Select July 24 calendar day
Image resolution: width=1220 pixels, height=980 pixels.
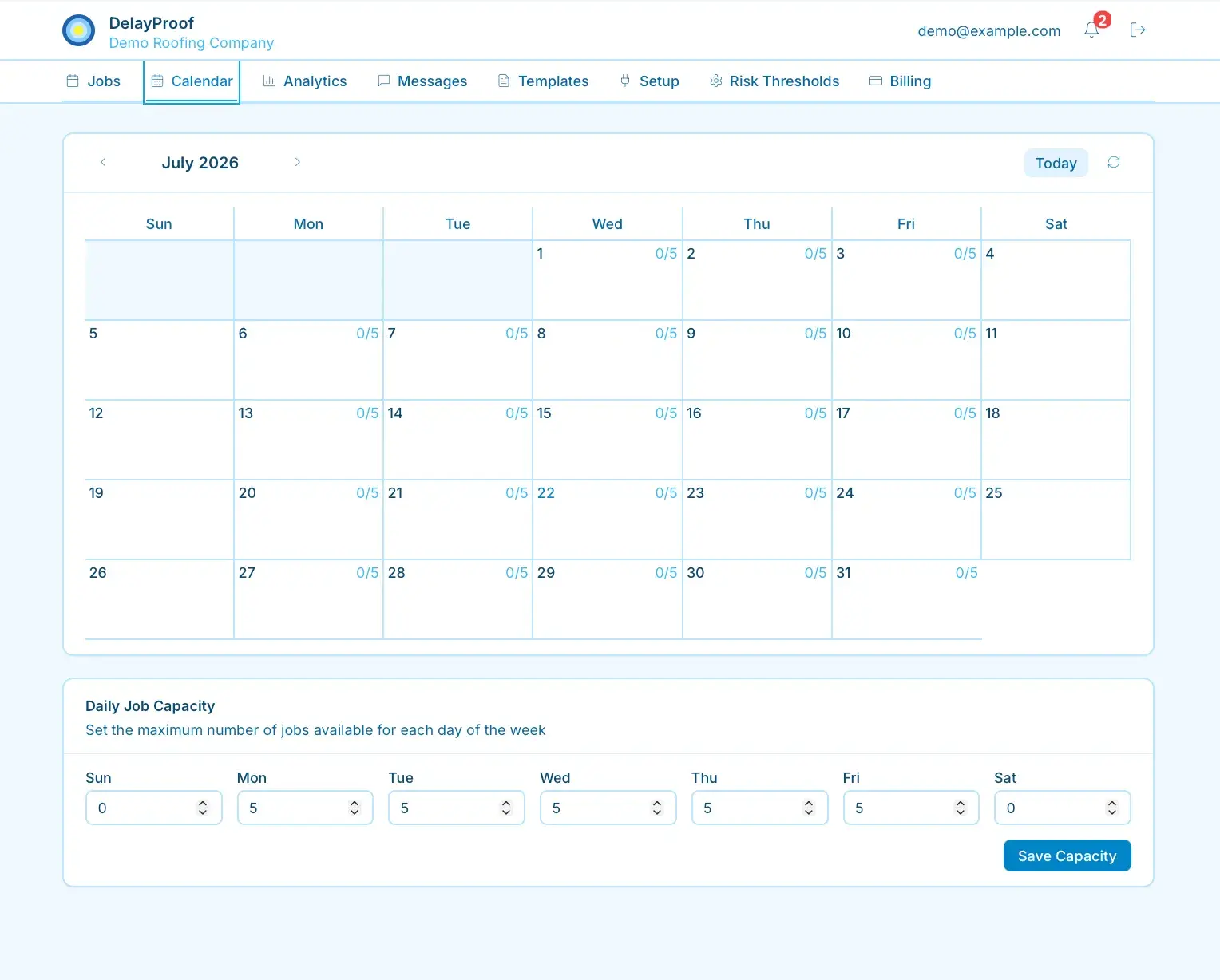906,520
